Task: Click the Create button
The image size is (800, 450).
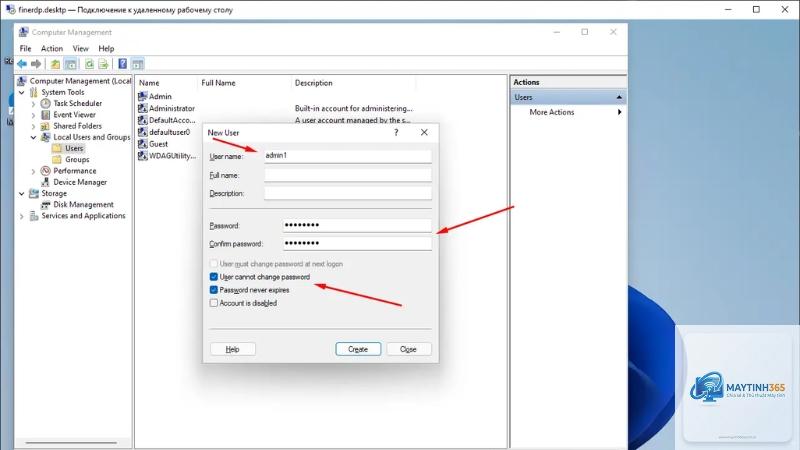Action: click(x=358, y=349)
